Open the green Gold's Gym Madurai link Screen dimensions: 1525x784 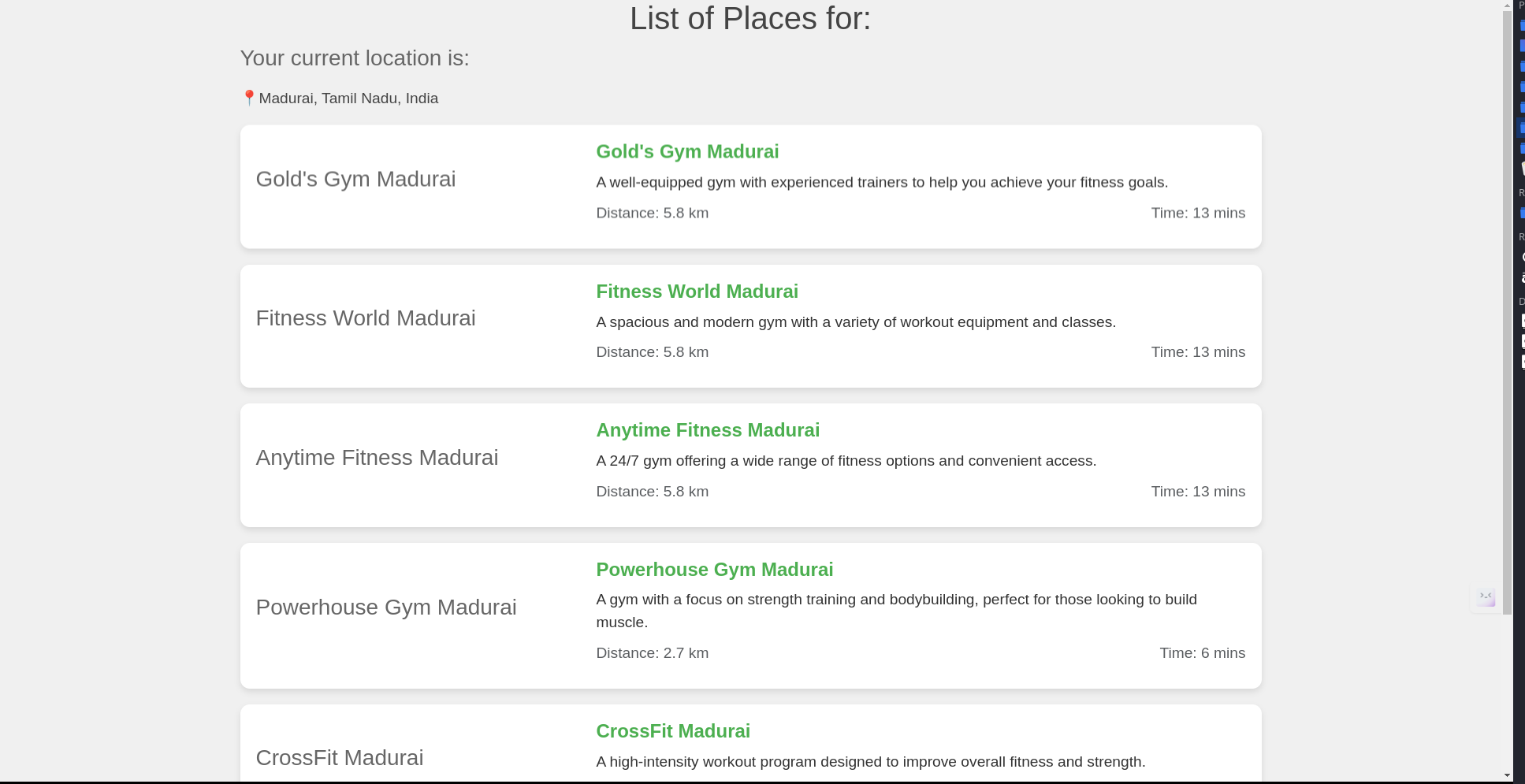[x=686, y=151]
